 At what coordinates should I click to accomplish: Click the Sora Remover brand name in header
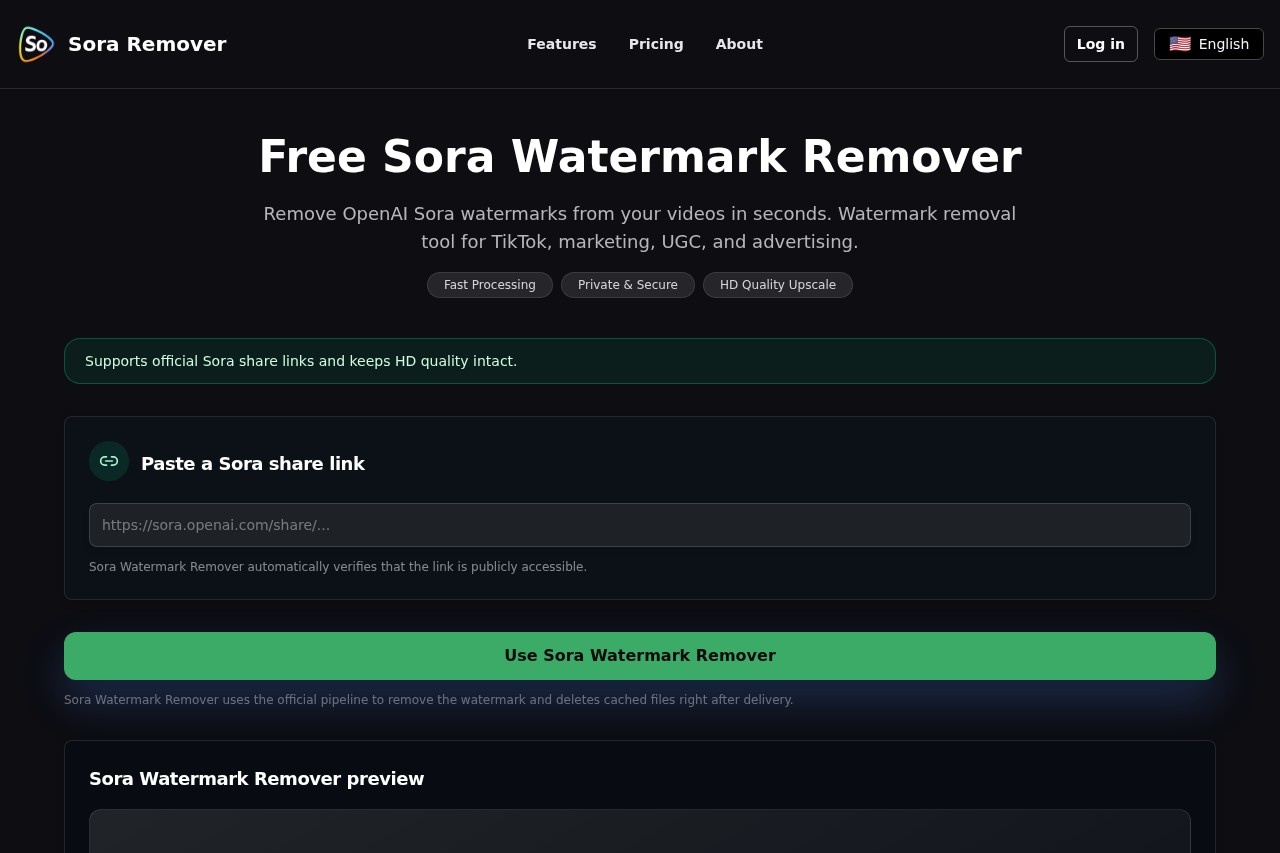coord(147,44)
